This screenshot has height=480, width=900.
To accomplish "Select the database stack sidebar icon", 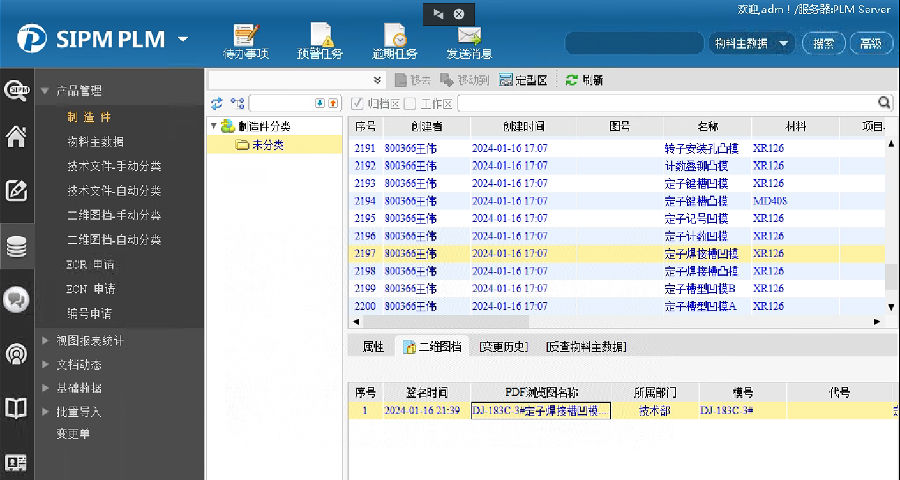I will (x=16, y=246).
